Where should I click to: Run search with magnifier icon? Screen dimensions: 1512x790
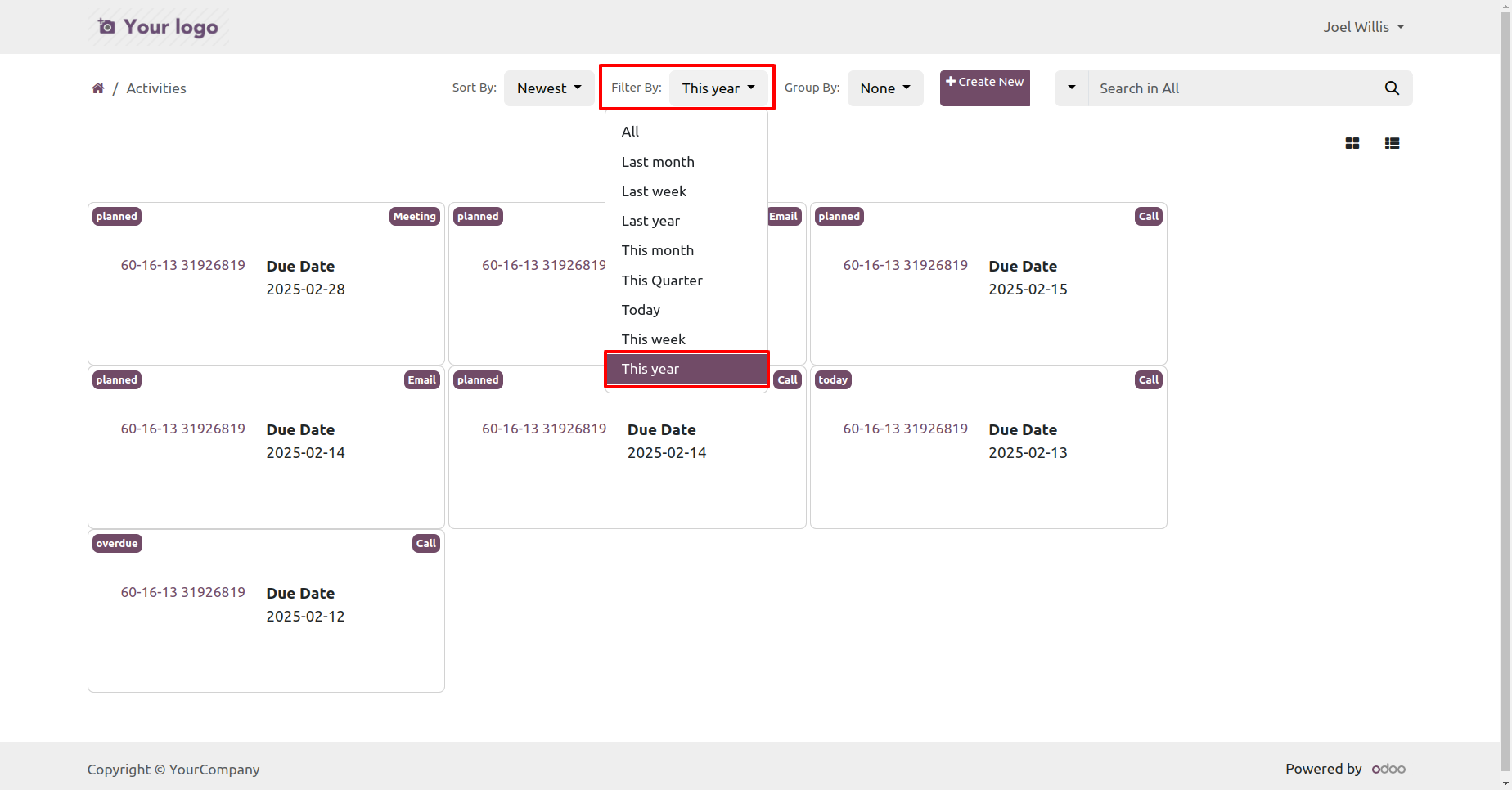1392,88
